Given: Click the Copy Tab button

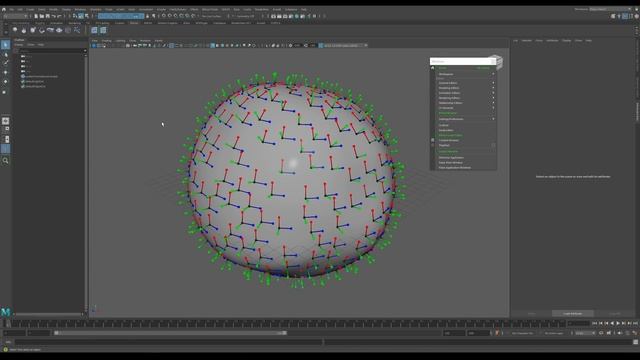Looking at the screenshot, I should tap(615, 313).
